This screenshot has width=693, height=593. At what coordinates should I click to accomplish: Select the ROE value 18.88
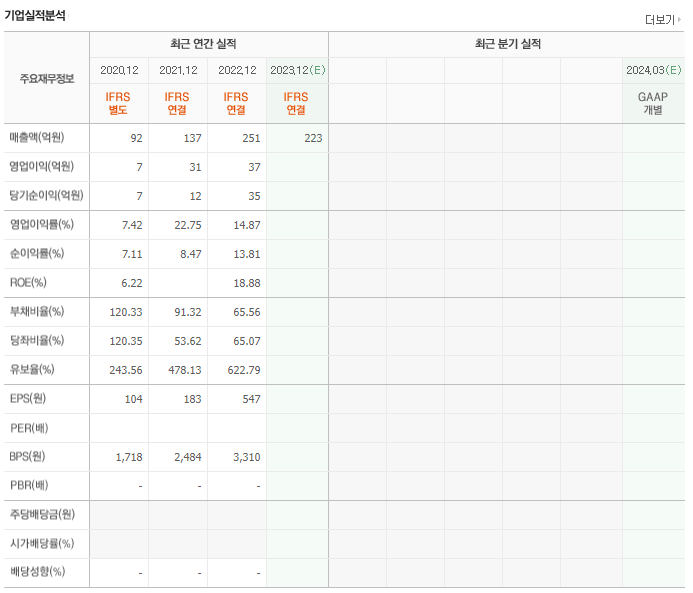[247, 283]
